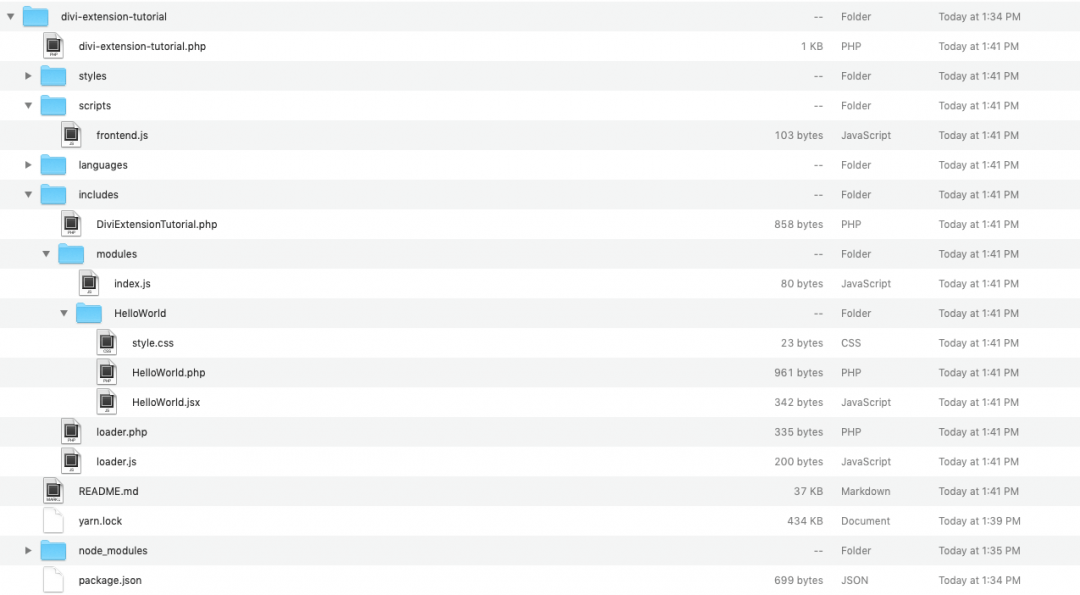Screen dimensions: 1080x595
Task: Click the style.css file icon
Action: [x=107, y=342]
